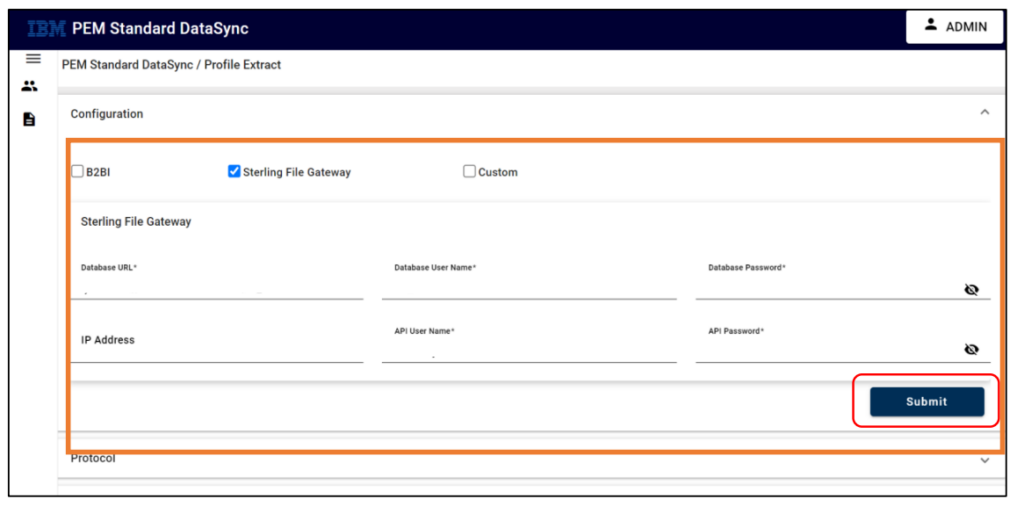Click the PEM Standard DataSync breadcrumb
Image resolution: width=1024 pixels, height=506 pixels.
(124, 65)
